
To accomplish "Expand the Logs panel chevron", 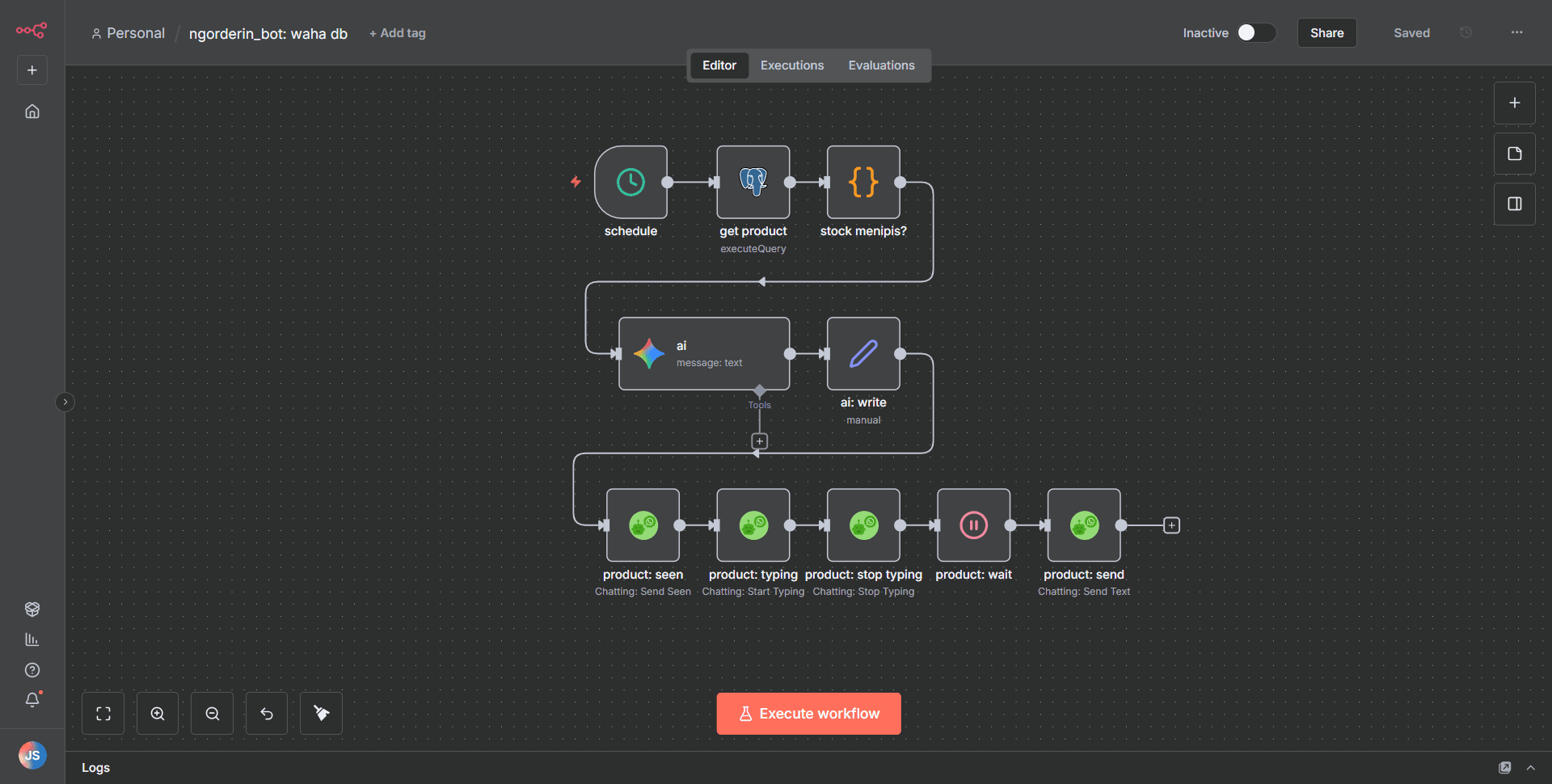I will (1530, 768).
